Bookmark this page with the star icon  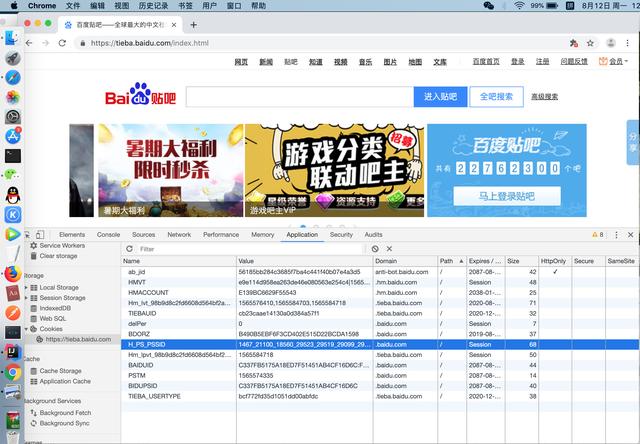590,43
